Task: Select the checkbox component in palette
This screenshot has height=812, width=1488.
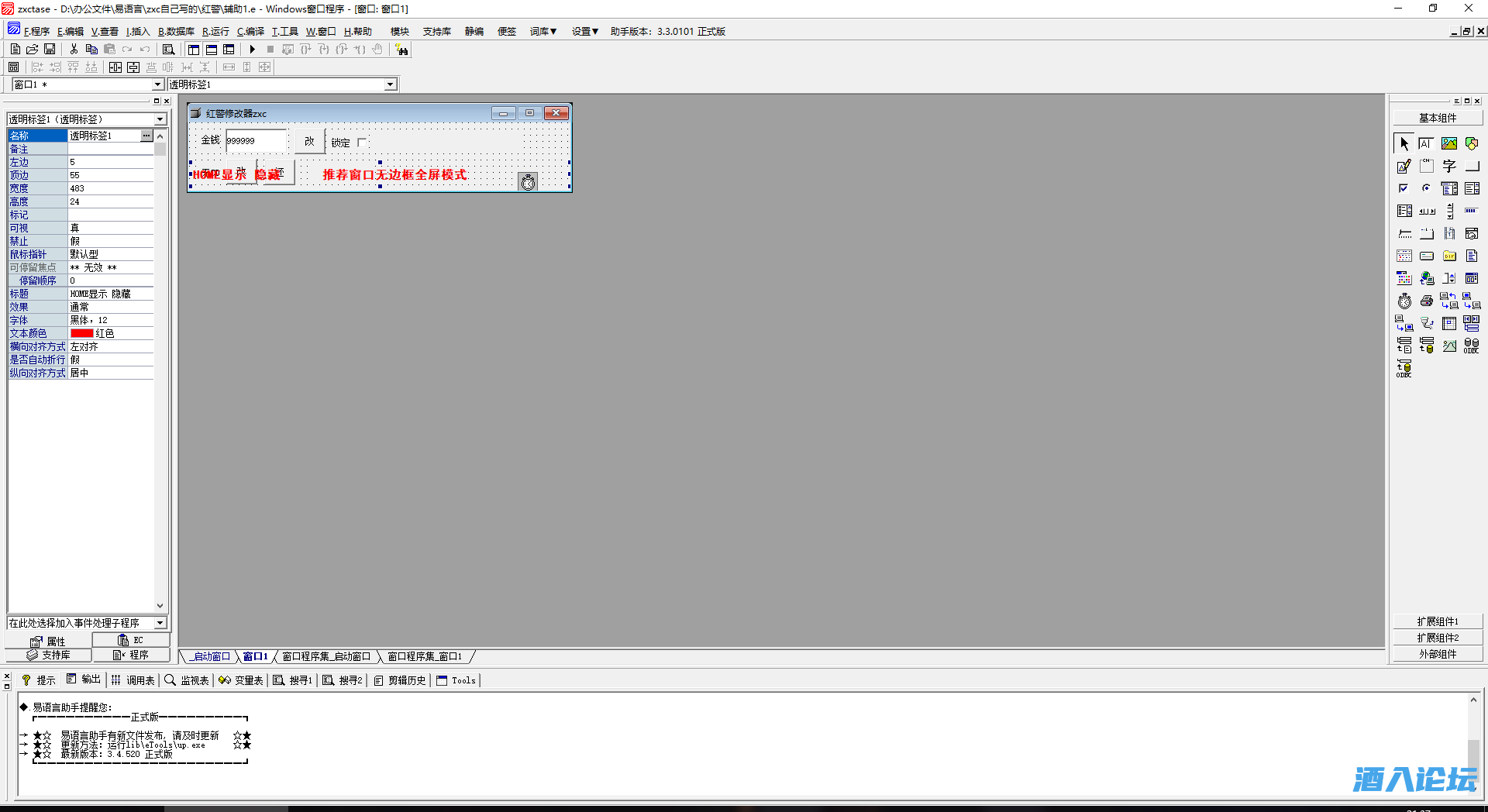Action: [1404, 188]
